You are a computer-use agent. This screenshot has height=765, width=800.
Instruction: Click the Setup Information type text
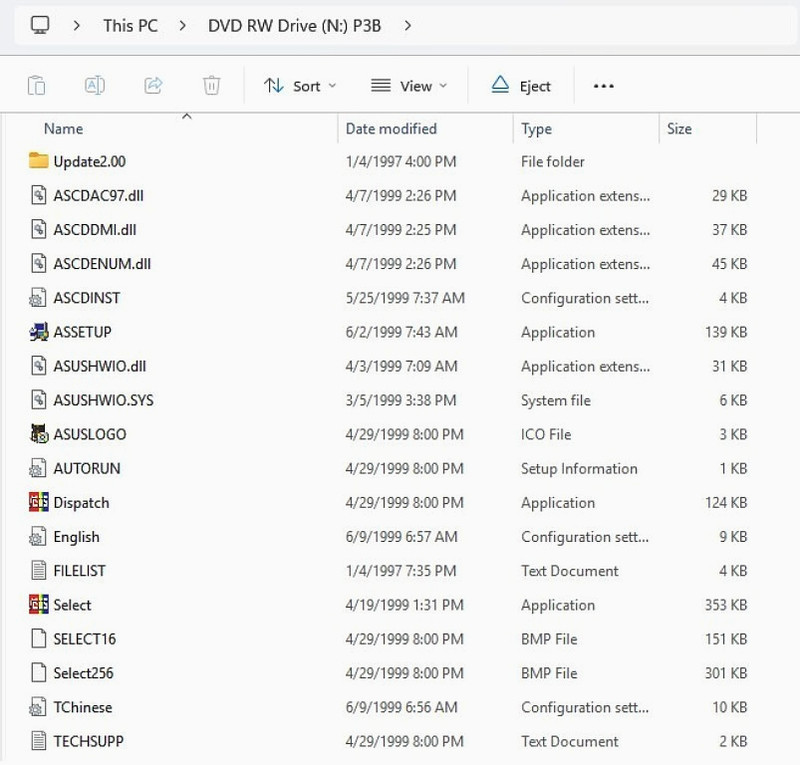(x=579, y=468)
